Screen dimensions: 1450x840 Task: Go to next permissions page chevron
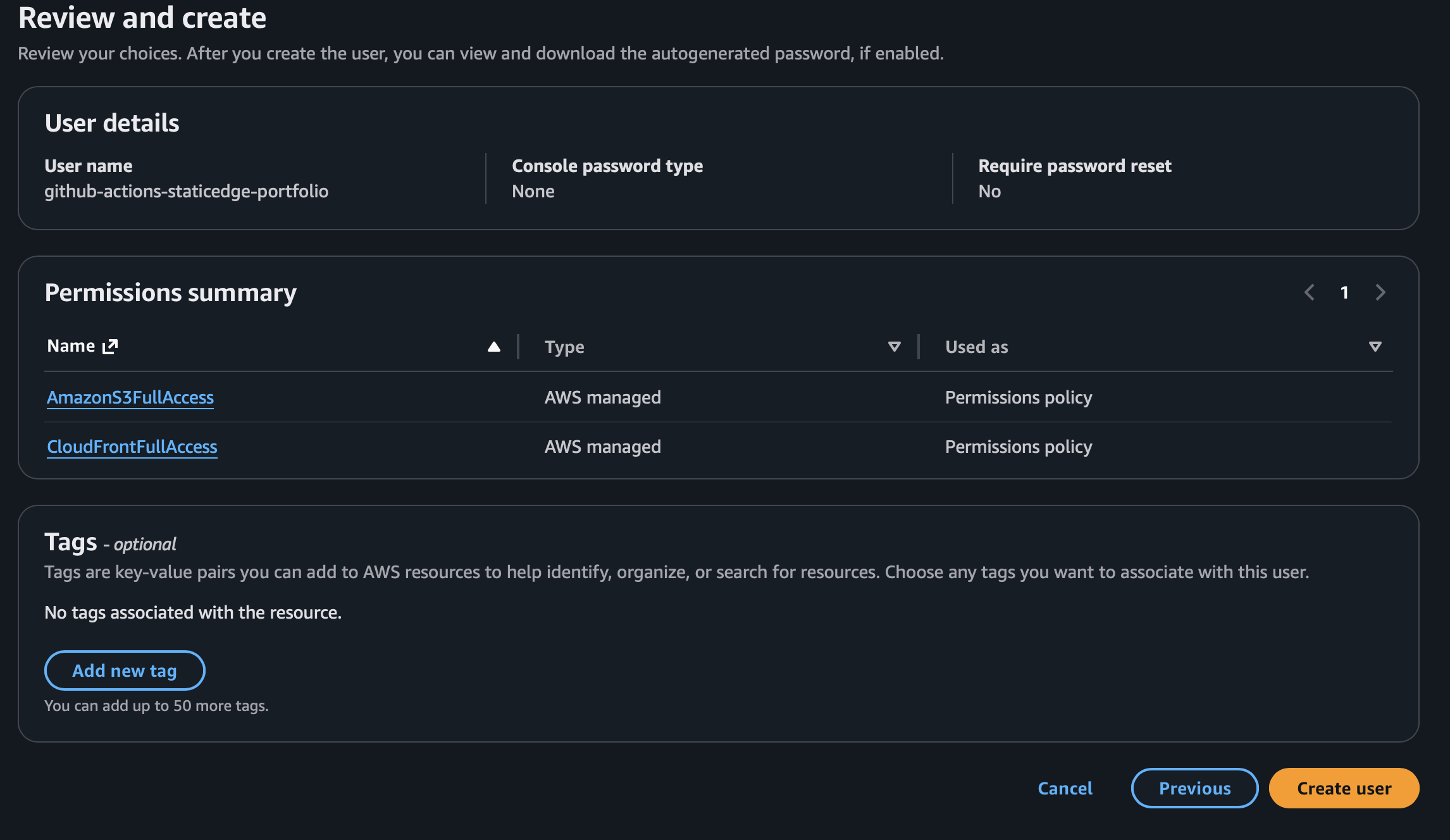point(1380,292)
